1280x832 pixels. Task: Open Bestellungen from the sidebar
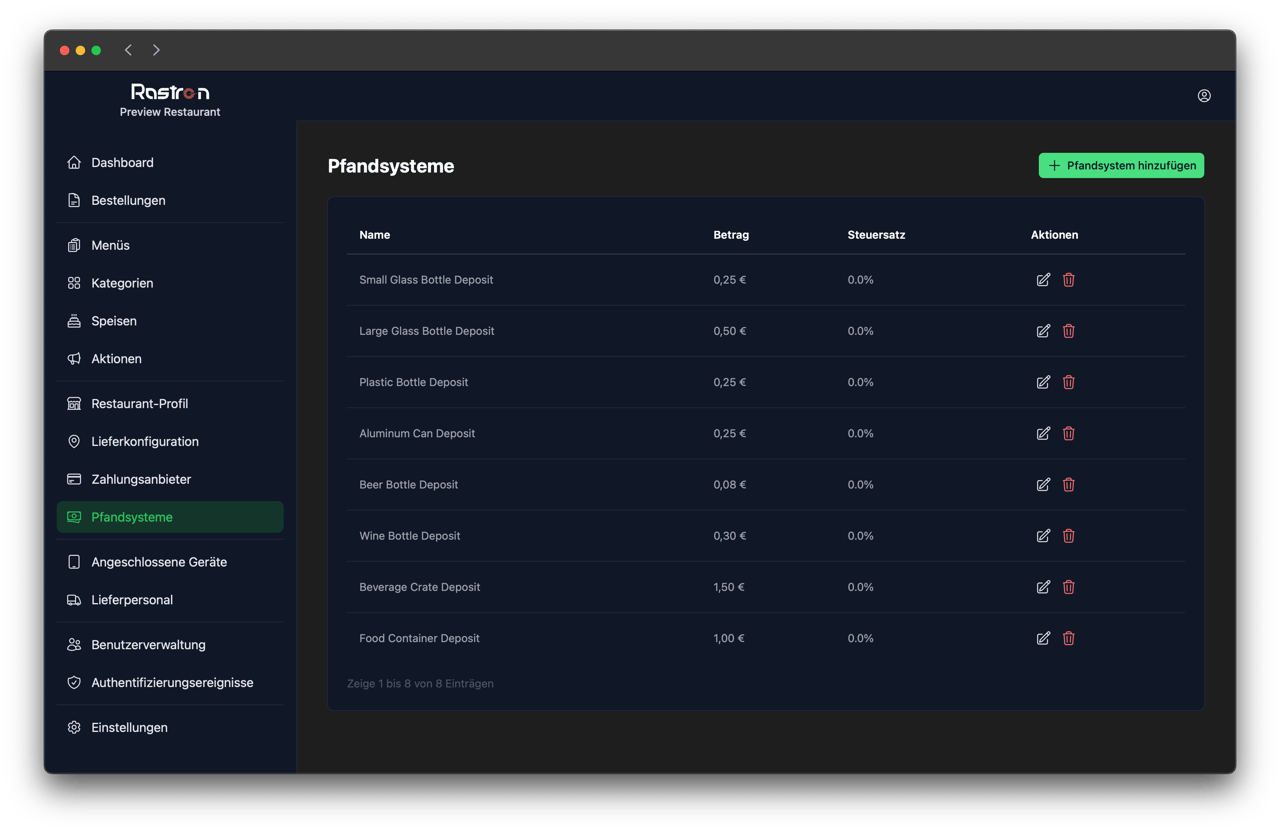click(128, 201)
